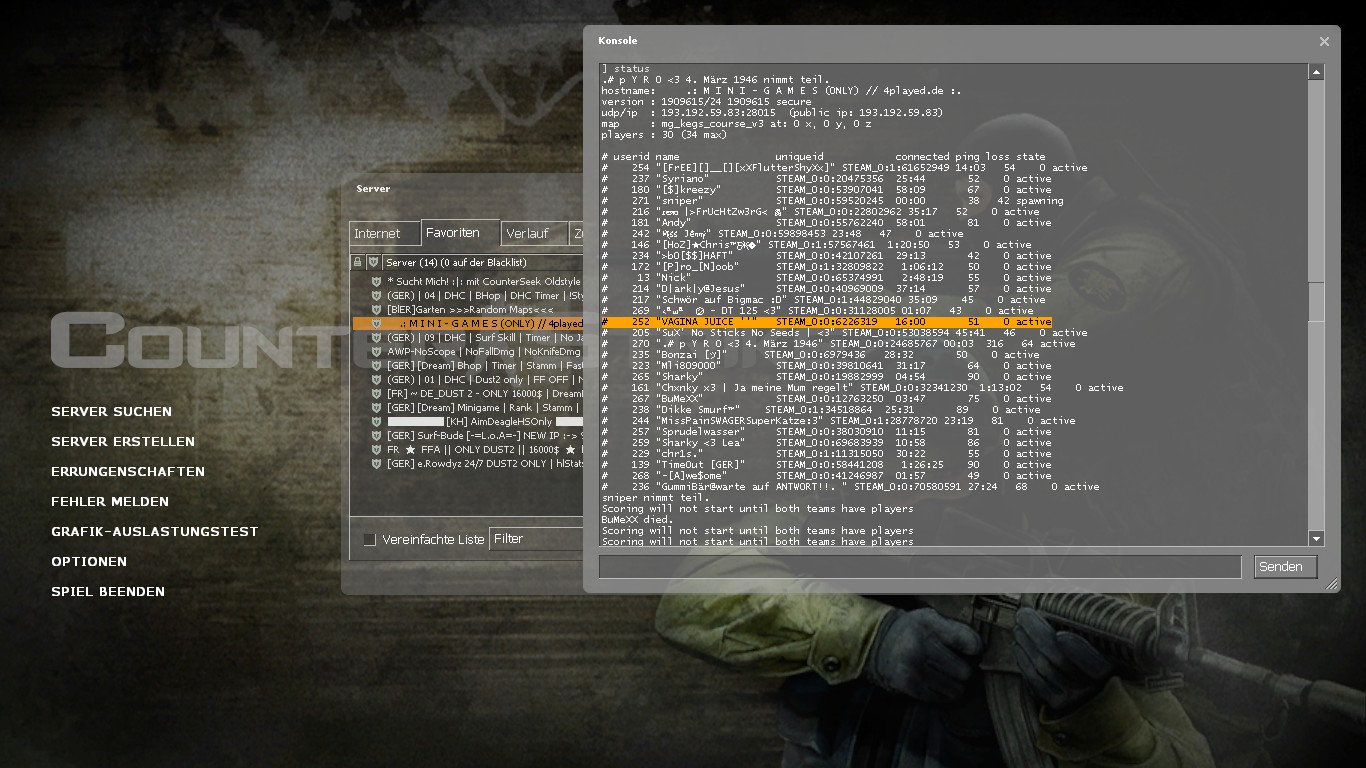Select '[GER] [Dream] Bhop | Timer' server
Screen dimensions: 1366x768
468,366
